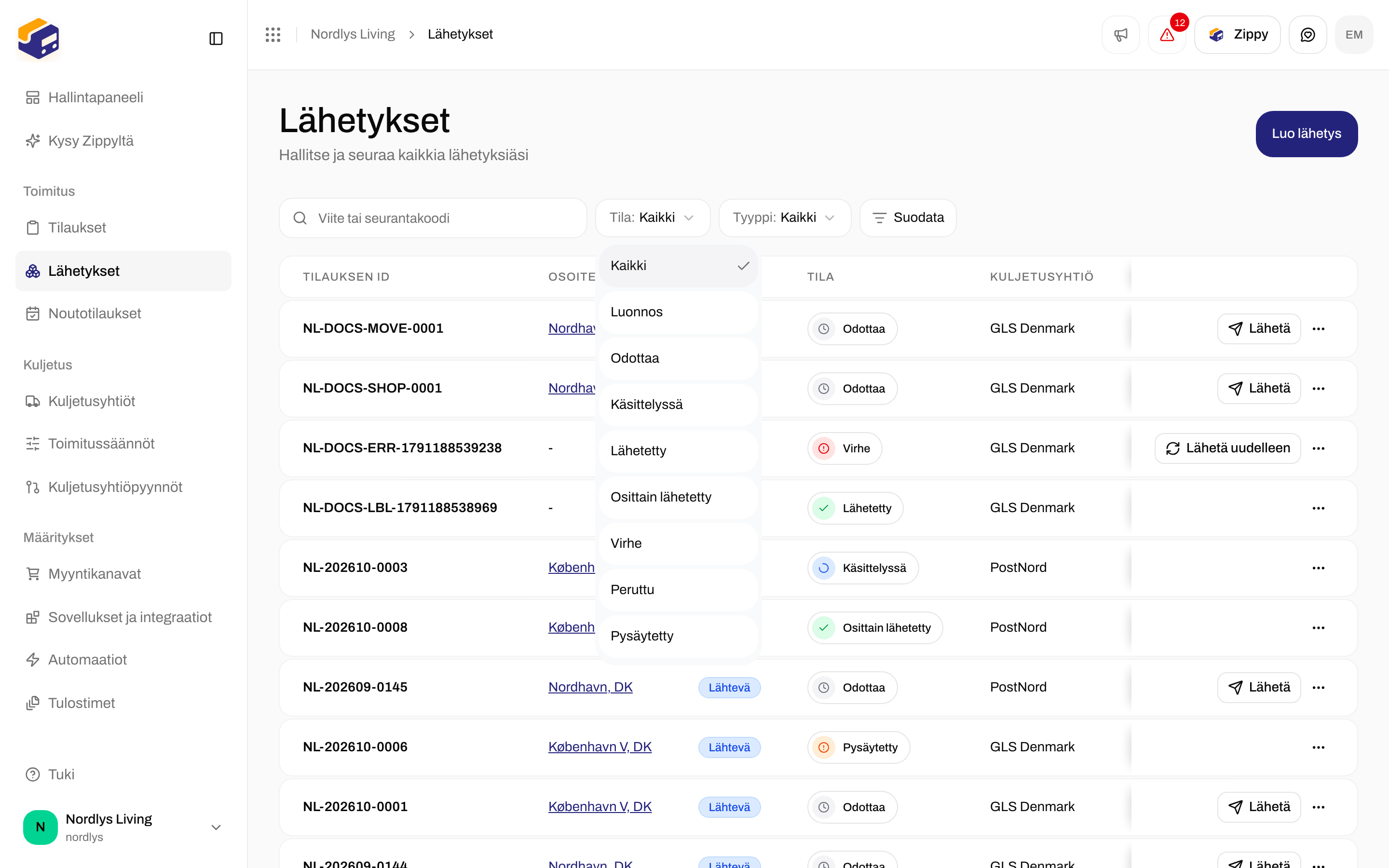
Task: Open more actions for NL-202609-0145
Action: [1319, 687]
